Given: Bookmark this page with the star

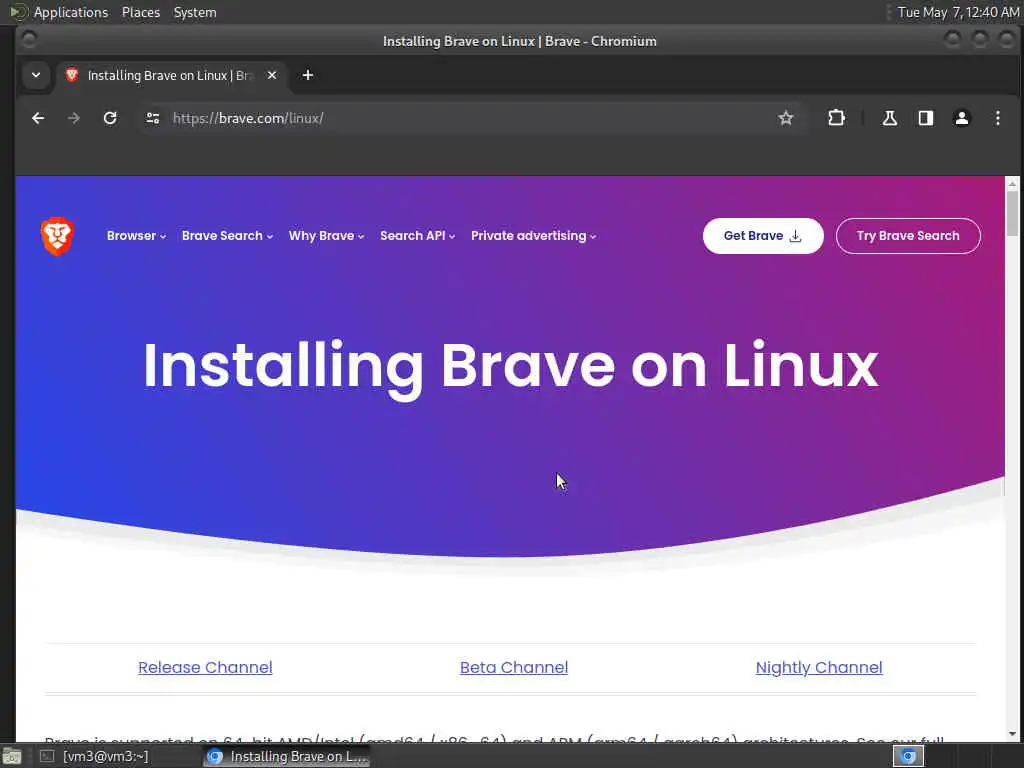Looking at the screenshot, I should tap(786, 118).
